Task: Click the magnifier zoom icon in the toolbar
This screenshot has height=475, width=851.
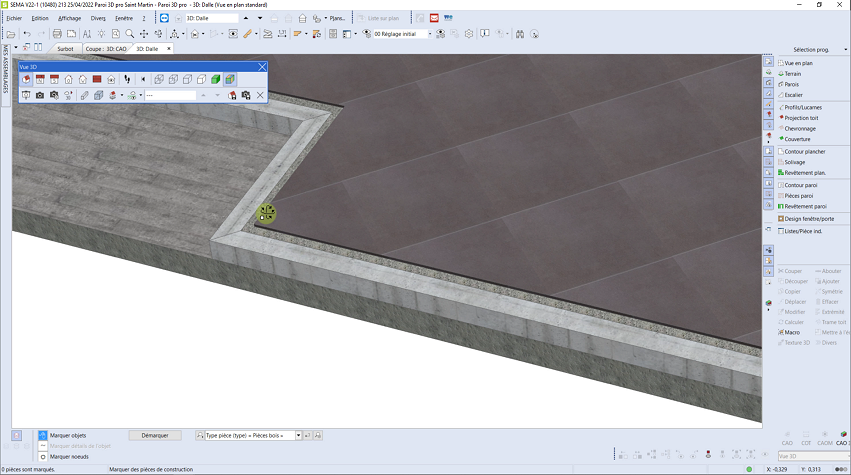Action: point(128,33)
